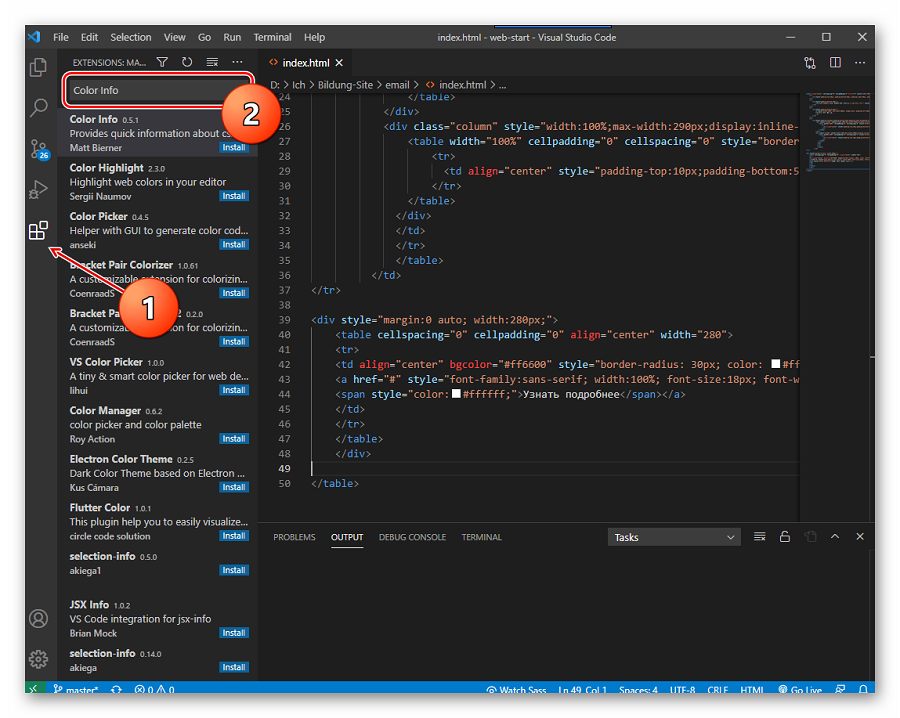
Task: Open the Search view icon
Action: coord(38,107)
